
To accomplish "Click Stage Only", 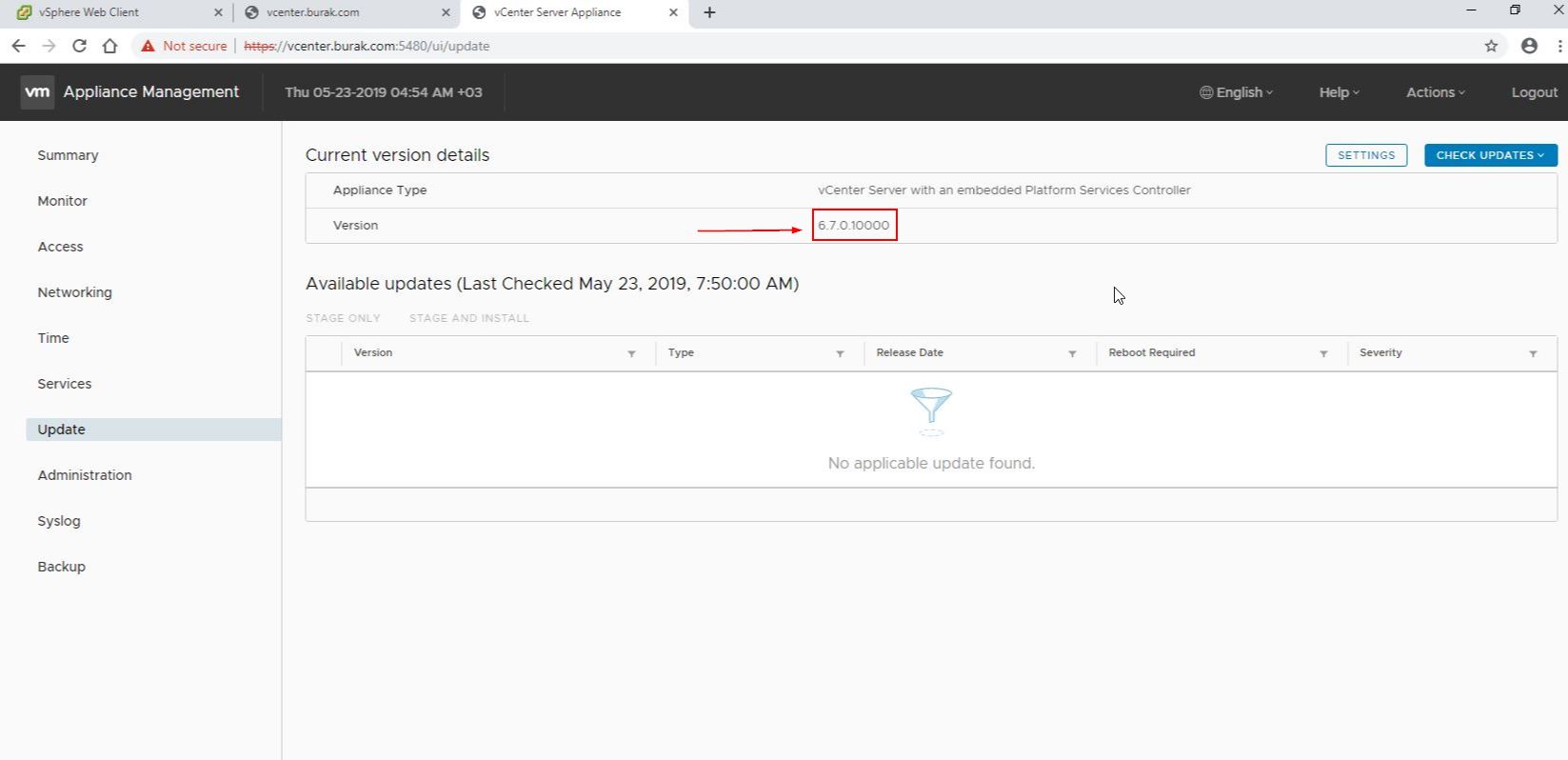I will 343,318.
